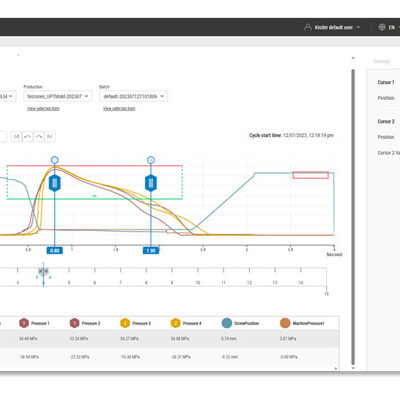Click the scrollbar down arrow
Image resolution: width=400 pixels, height=395 pixels.
[353, 368]
